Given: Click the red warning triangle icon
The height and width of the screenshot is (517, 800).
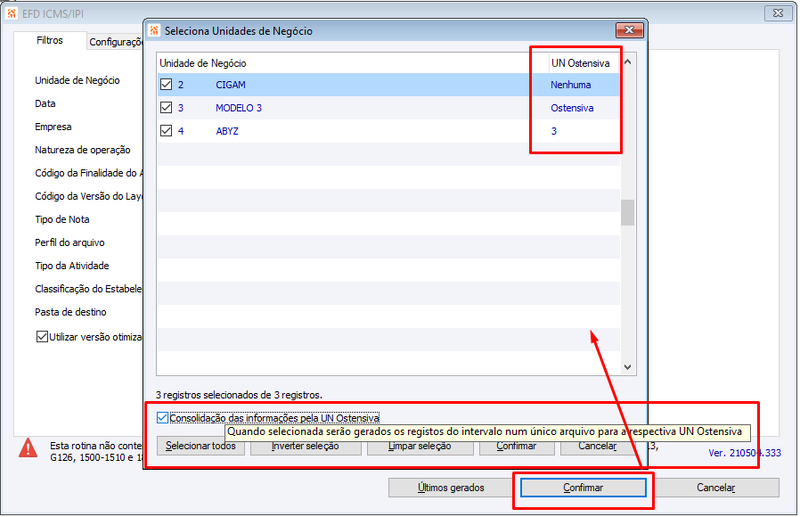Looking at the screenshot, I should [x=28, y=448].
